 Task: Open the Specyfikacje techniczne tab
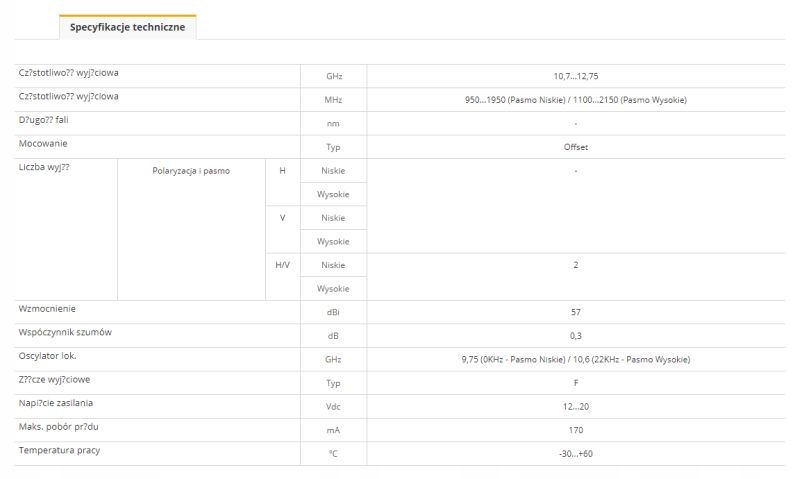[127, 27]
